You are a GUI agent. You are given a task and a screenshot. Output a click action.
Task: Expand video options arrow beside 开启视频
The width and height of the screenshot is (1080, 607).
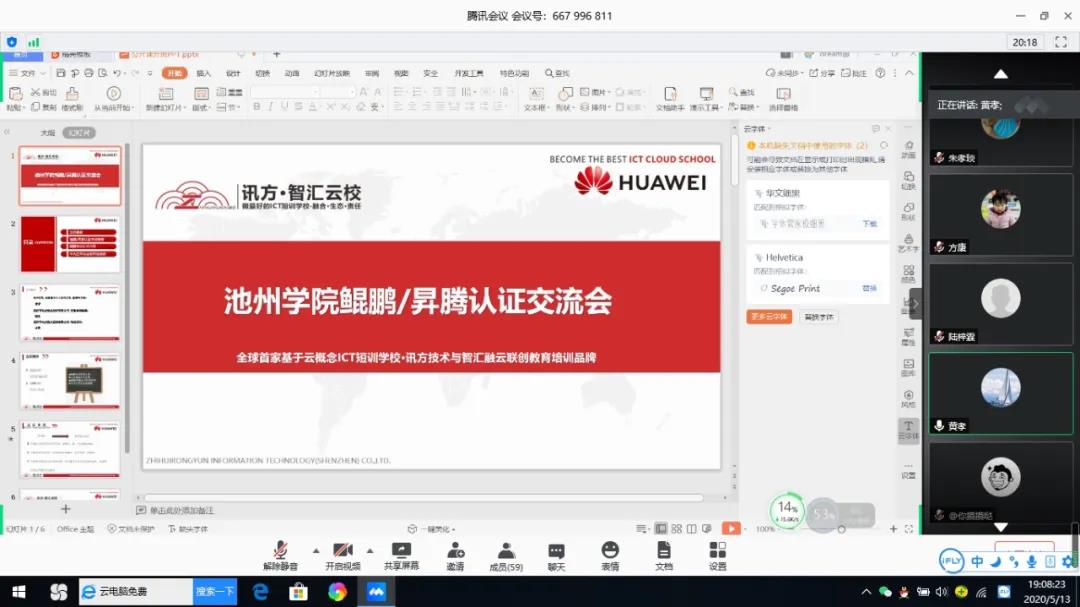pyautogui.click(x=370, y=551)
